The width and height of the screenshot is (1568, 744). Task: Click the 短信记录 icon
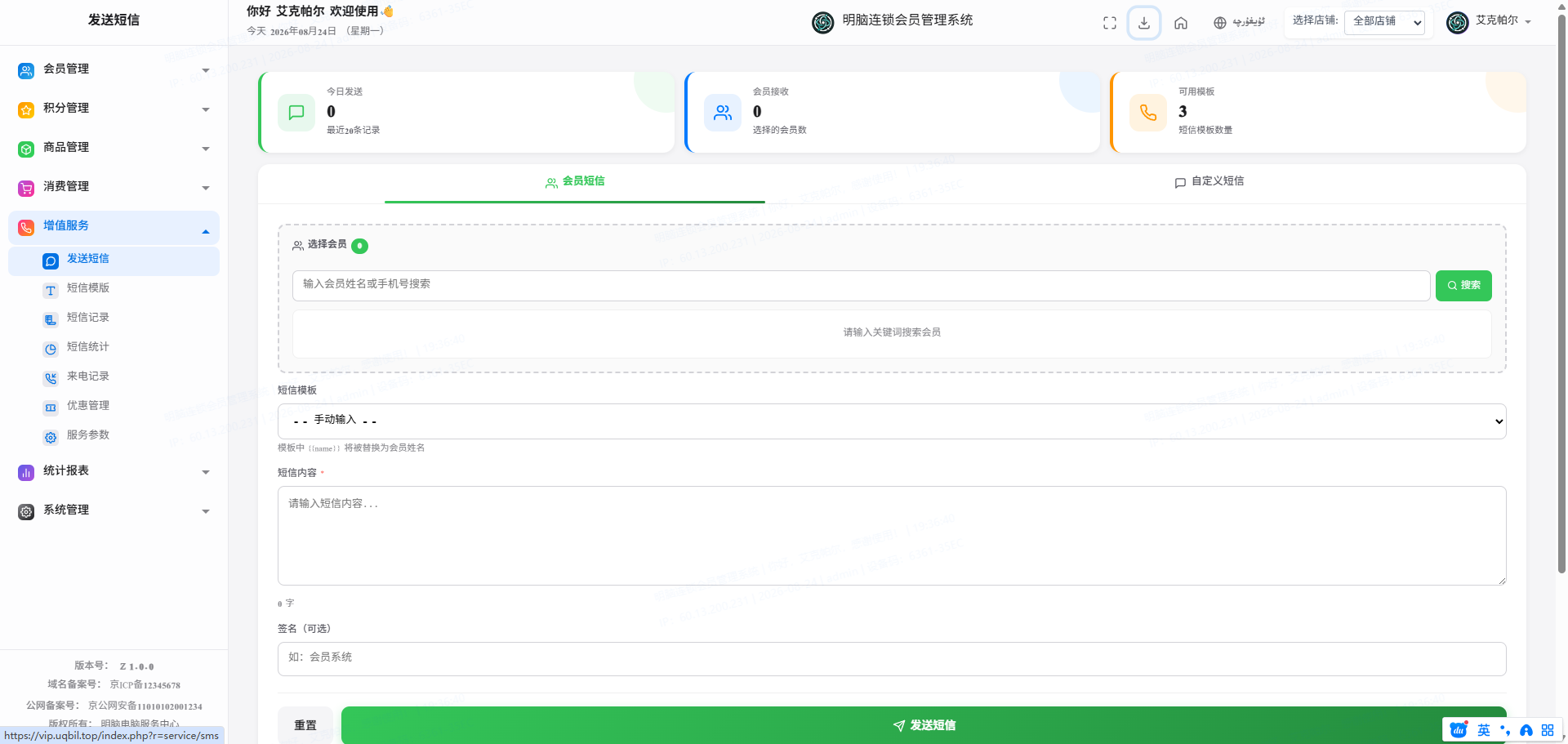51,320
